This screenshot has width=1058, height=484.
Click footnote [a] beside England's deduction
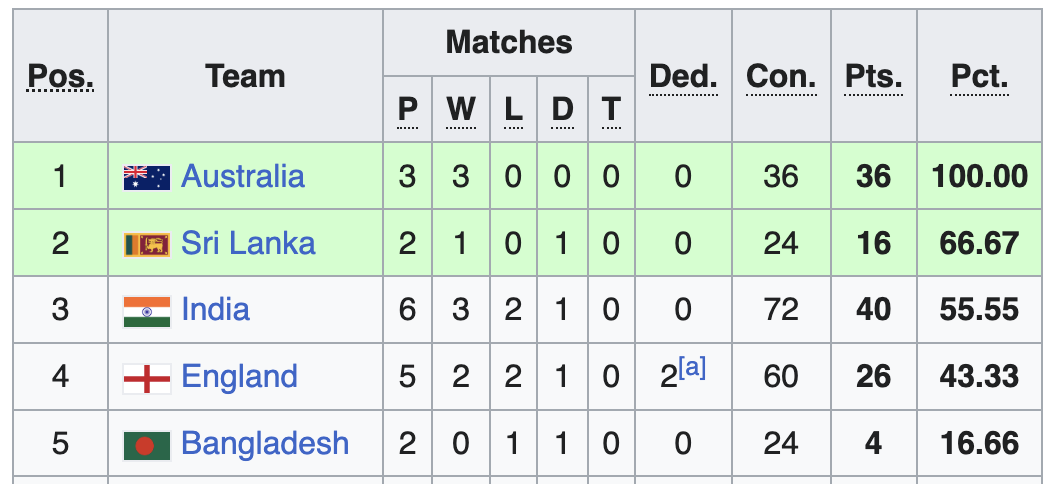coord(692,368)
